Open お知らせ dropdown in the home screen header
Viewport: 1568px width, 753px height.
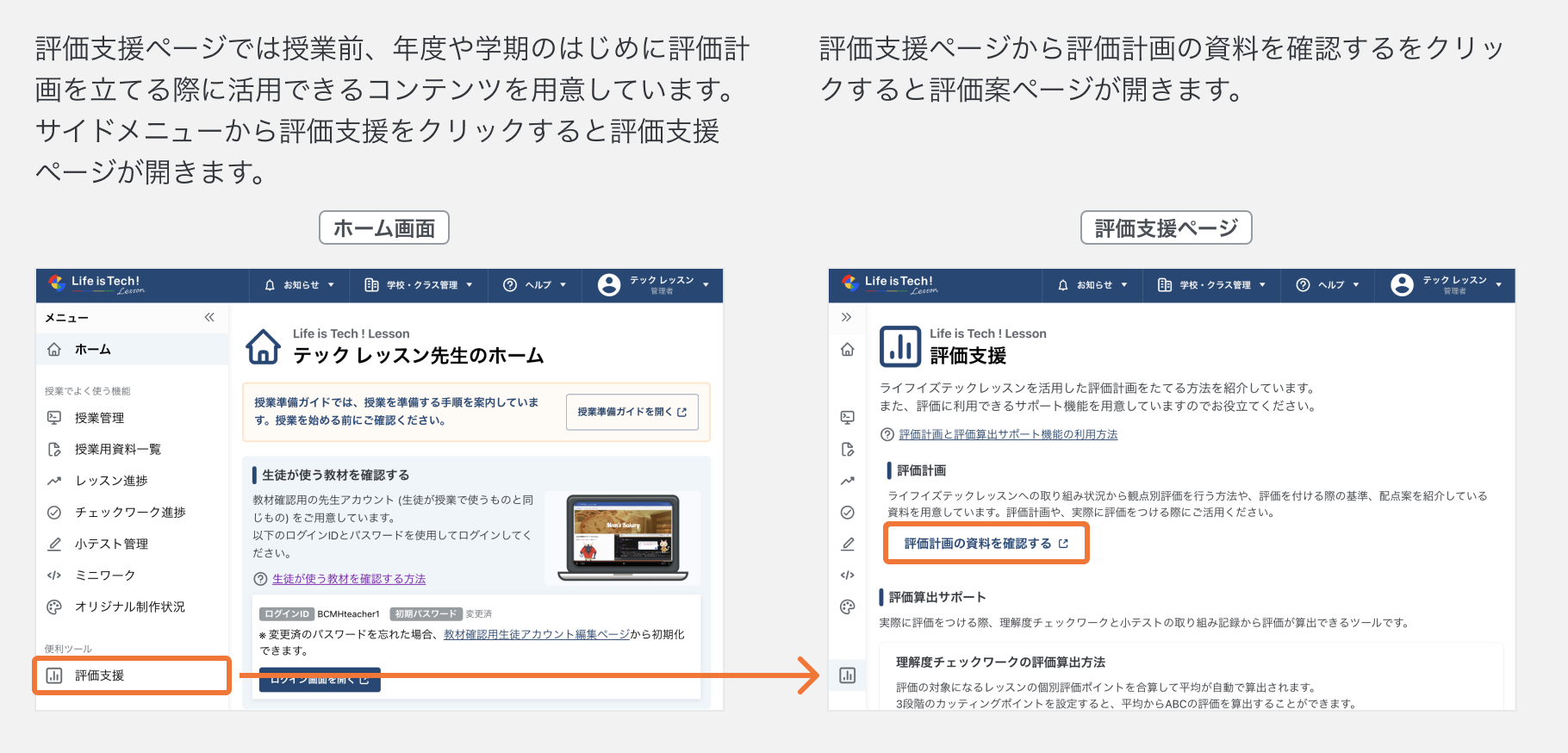pyautogui.click(x=299, y=285)
